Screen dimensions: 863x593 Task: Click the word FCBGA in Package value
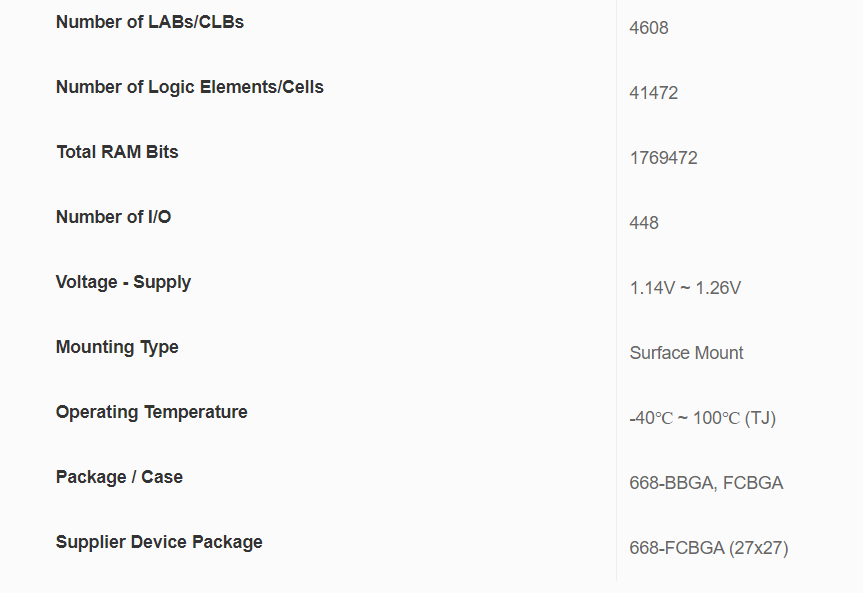point(753,483)
